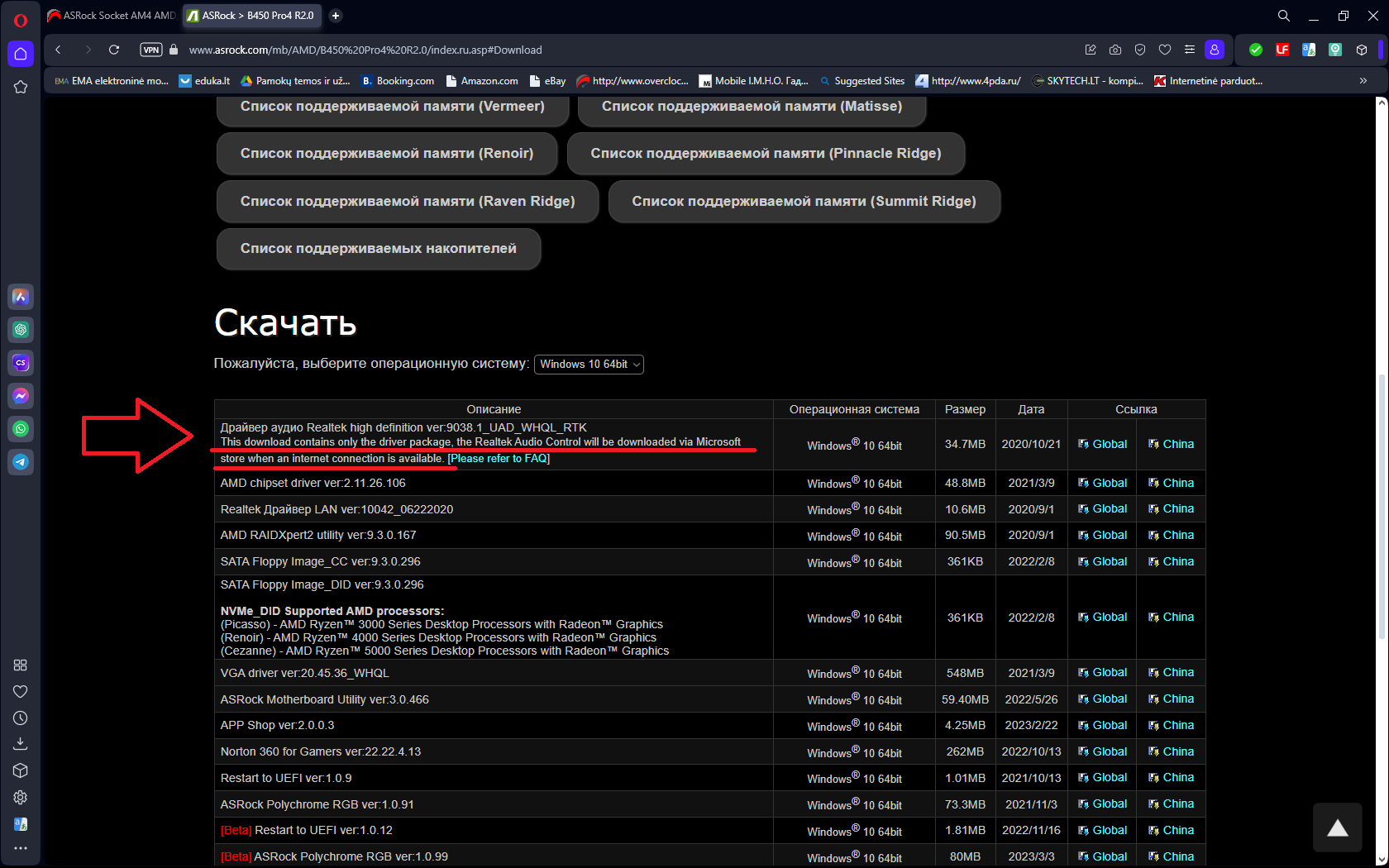Download Realtek LAN driver via Global link
The height and width of the screenshot is (868, 1389).
click(1102, 509)
